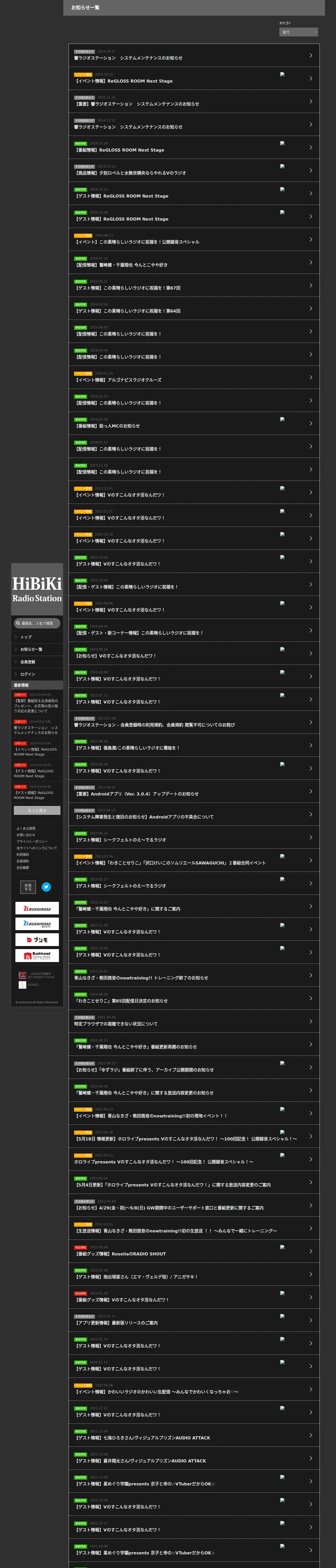336x1568 pixels.
Task: Open 会員登録 in sidebar menu
Action: point(37,662)
